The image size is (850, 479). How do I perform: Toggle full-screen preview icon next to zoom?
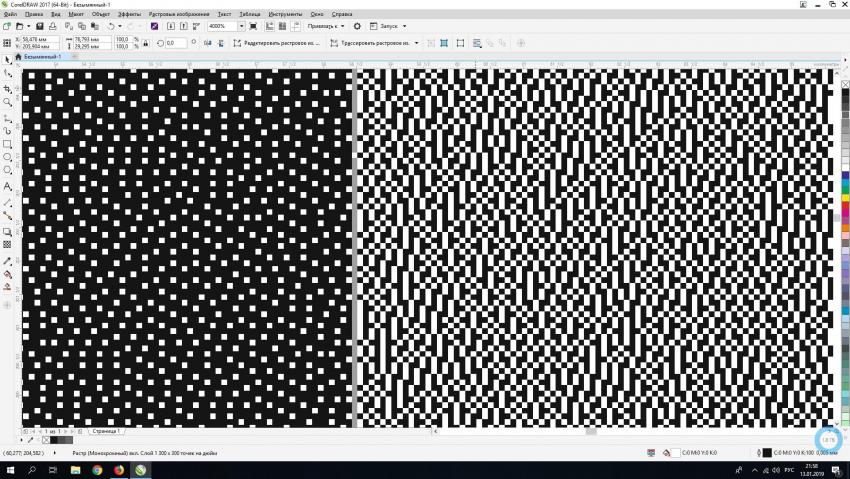tap(253, 26)
